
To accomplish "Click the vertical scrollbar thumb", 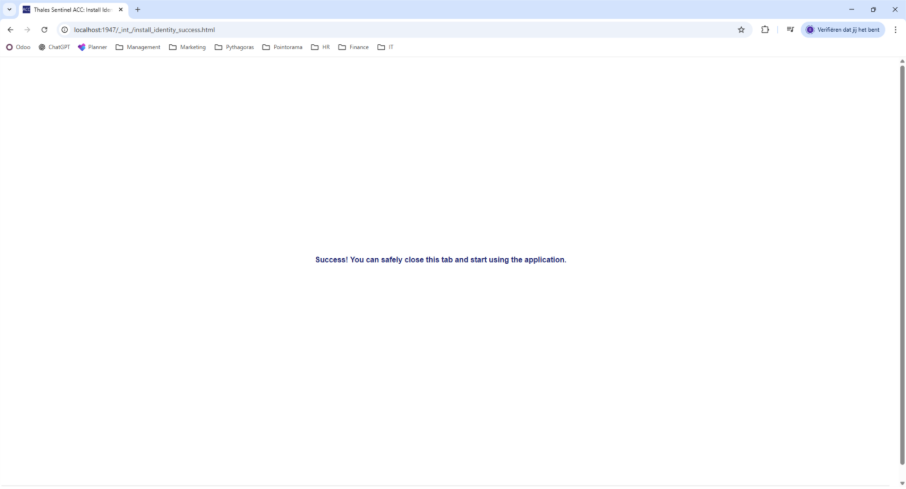I will (x=902, y=265).
